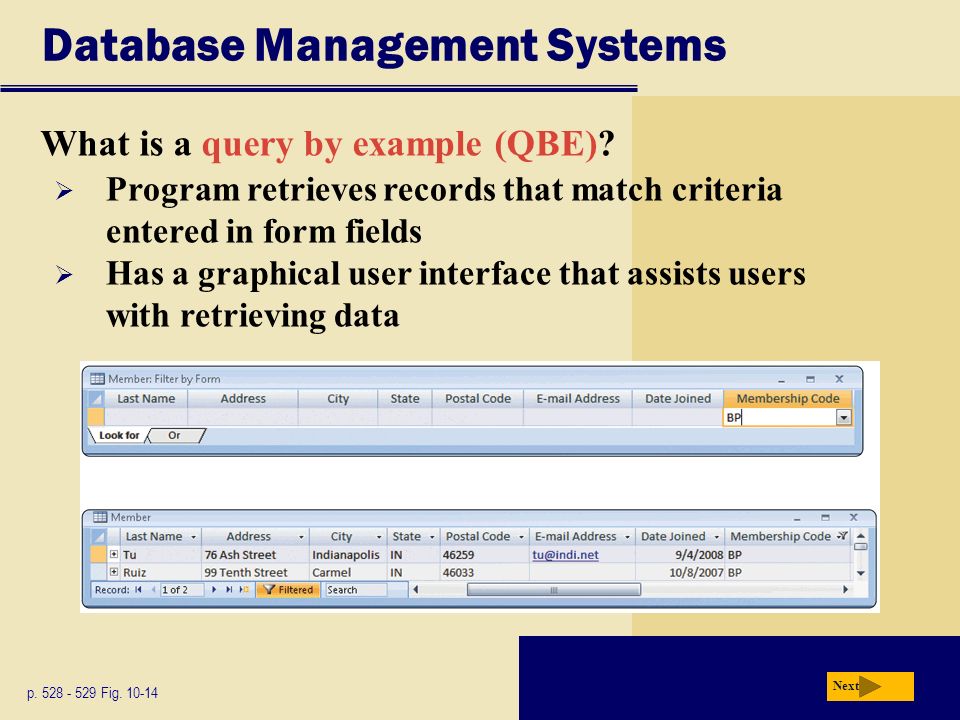The height and width of the screenshot is (720, 960).
Task: Click the date 9/4/2008 cell
Action: pos(680,555)
